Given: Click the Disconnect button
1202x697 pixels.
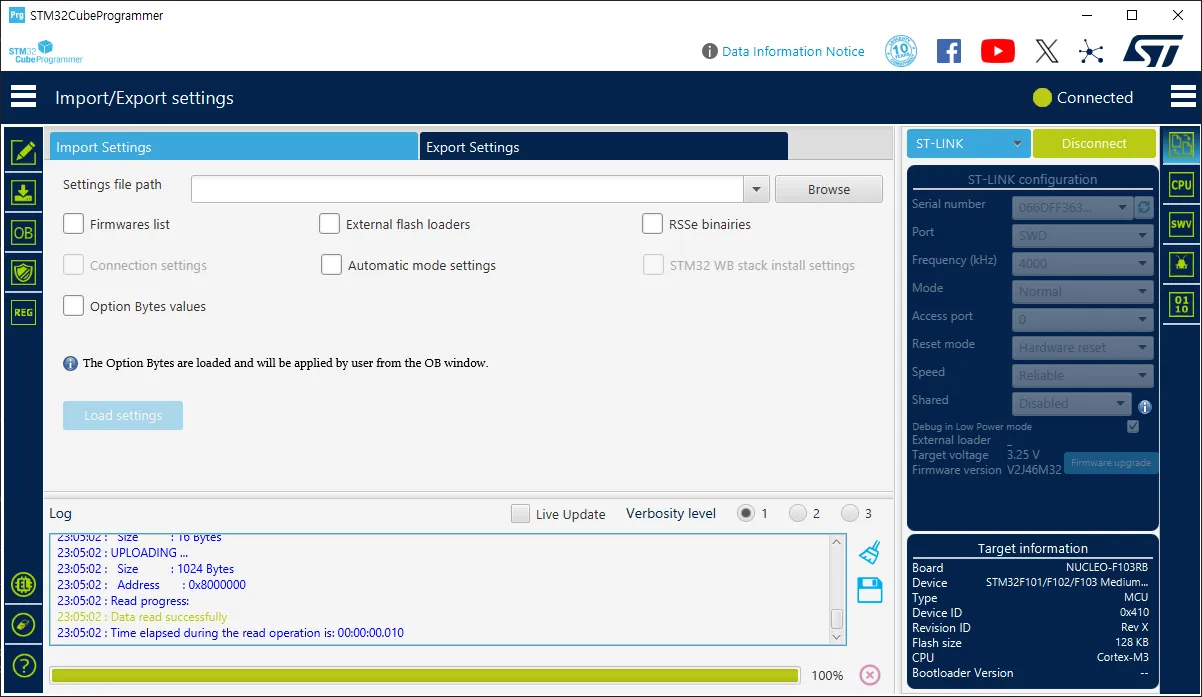Looking at the screenshot, I should 1094,144.
